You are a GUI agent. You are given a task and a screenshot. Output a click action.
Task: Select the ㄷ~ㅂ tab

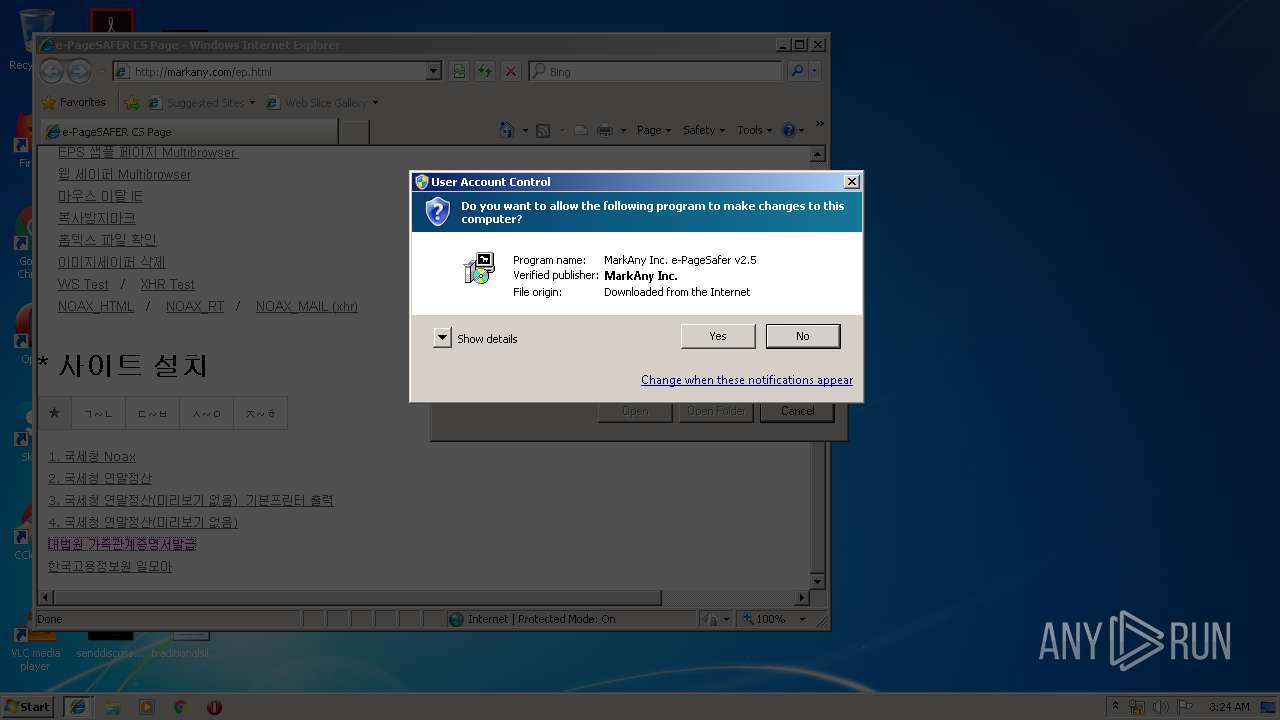(x=152, y=413)
